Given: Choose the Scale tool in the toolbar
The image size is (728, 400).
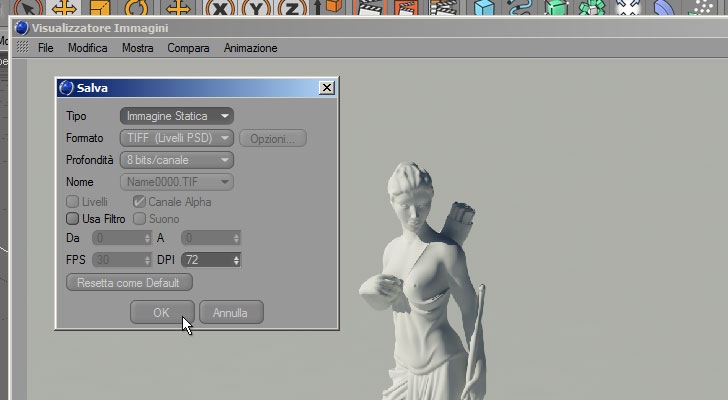Looking at the screenshot, I should click(x=100, y=7).
